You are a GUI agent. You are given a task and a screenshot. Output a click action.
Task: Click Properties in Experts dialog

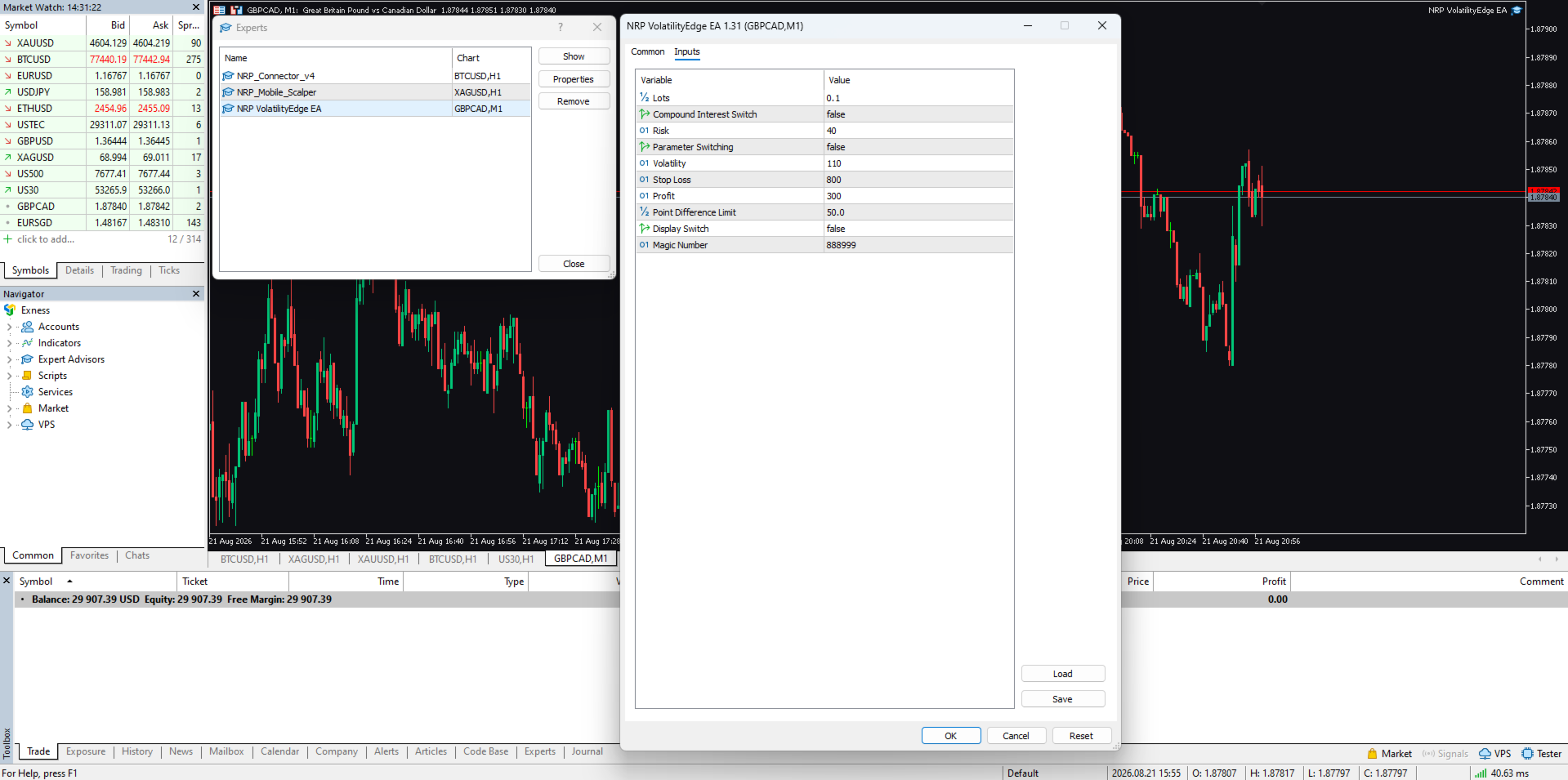pos(574,79)
